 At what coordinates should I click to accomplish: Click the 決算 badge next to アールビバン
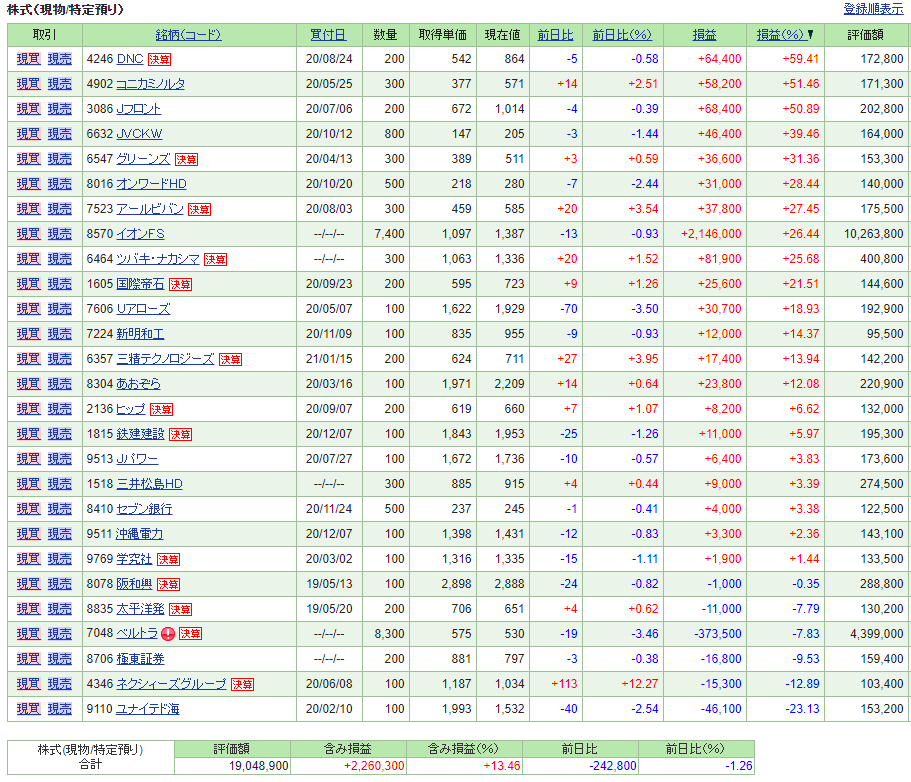(199, 209)
